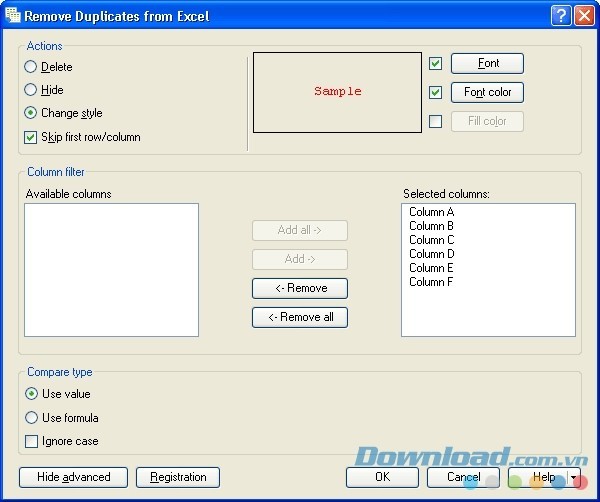Select the Delete action radio button
Viewport: 600px width, 502px height.
[31, 67]
